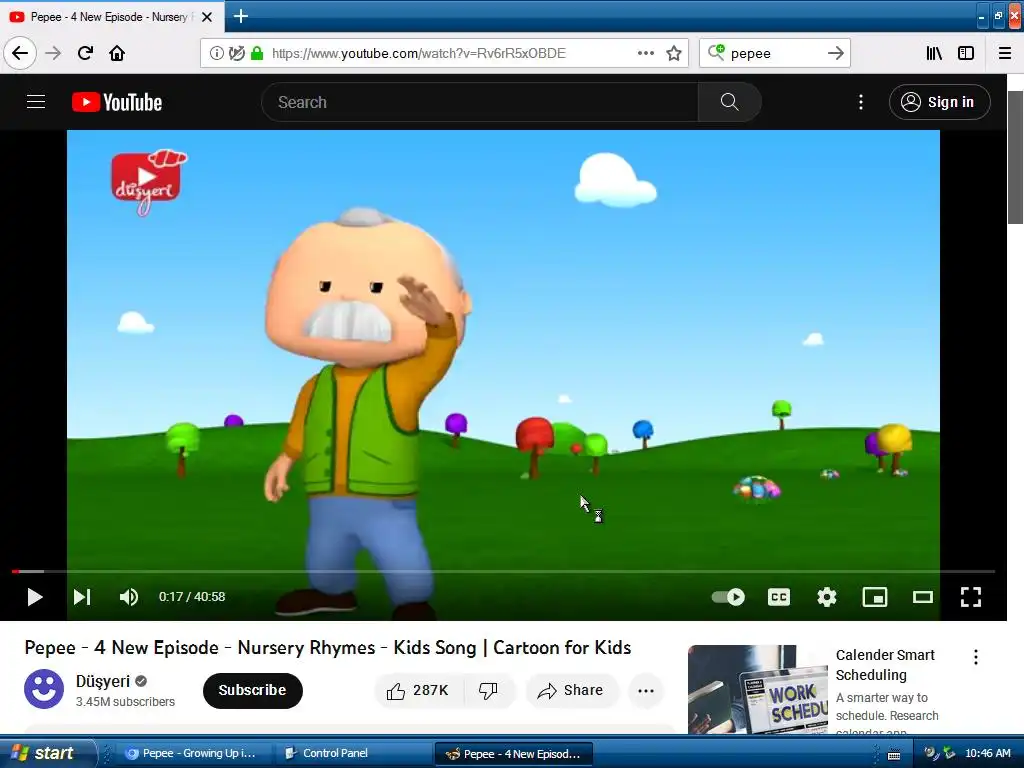1024x768 pixels.
Task: Like the video with 287K likes
Action: point(418,690)
